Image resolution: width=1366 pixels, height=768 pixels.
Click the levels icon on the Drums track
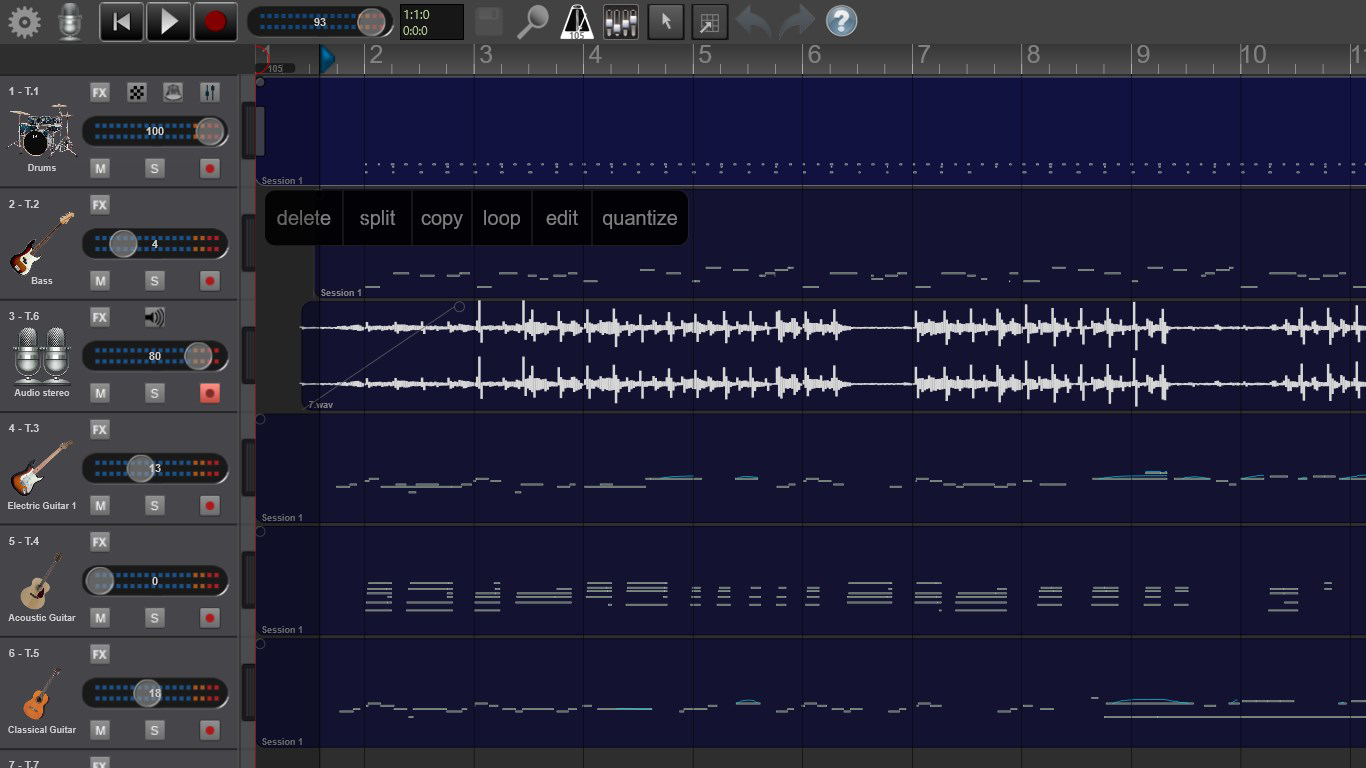click(x=211, y=91)
